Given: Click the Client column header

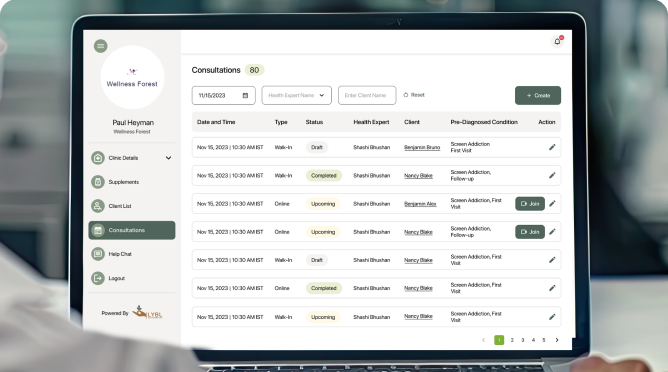Looking at the screenshot, I should click(412, 122).
